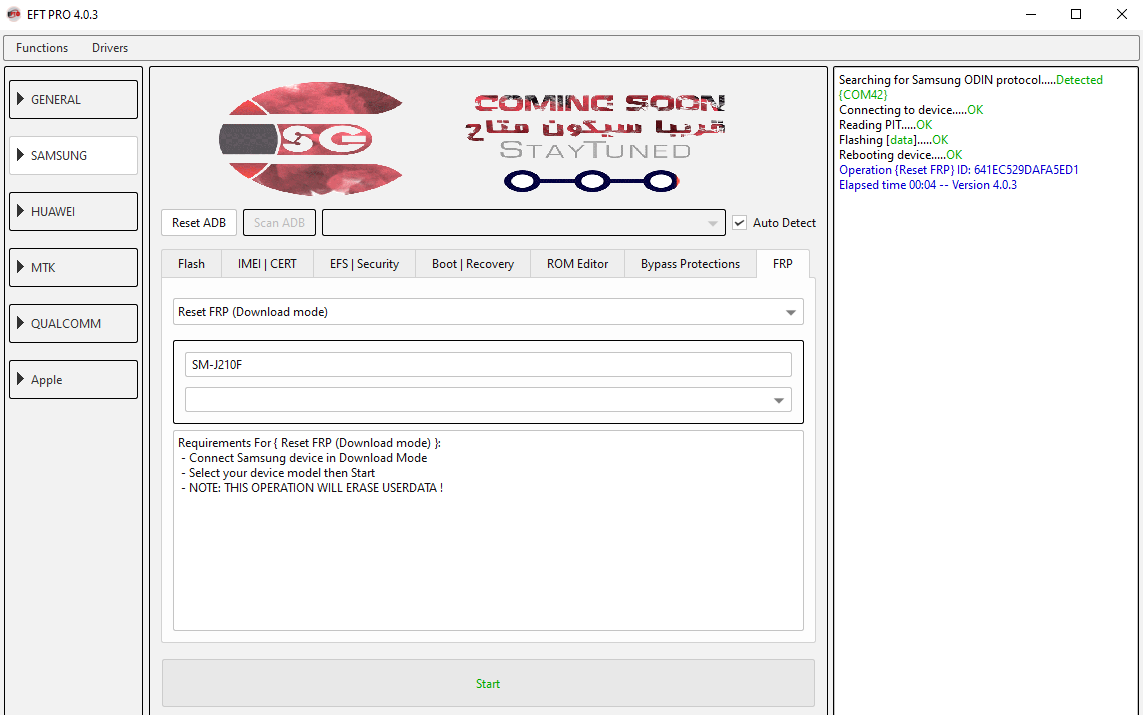The height and width of the screenshot is (715, 1143).
Task: Click the 'Flashing [data]' log line
Action: coord(894,140)
